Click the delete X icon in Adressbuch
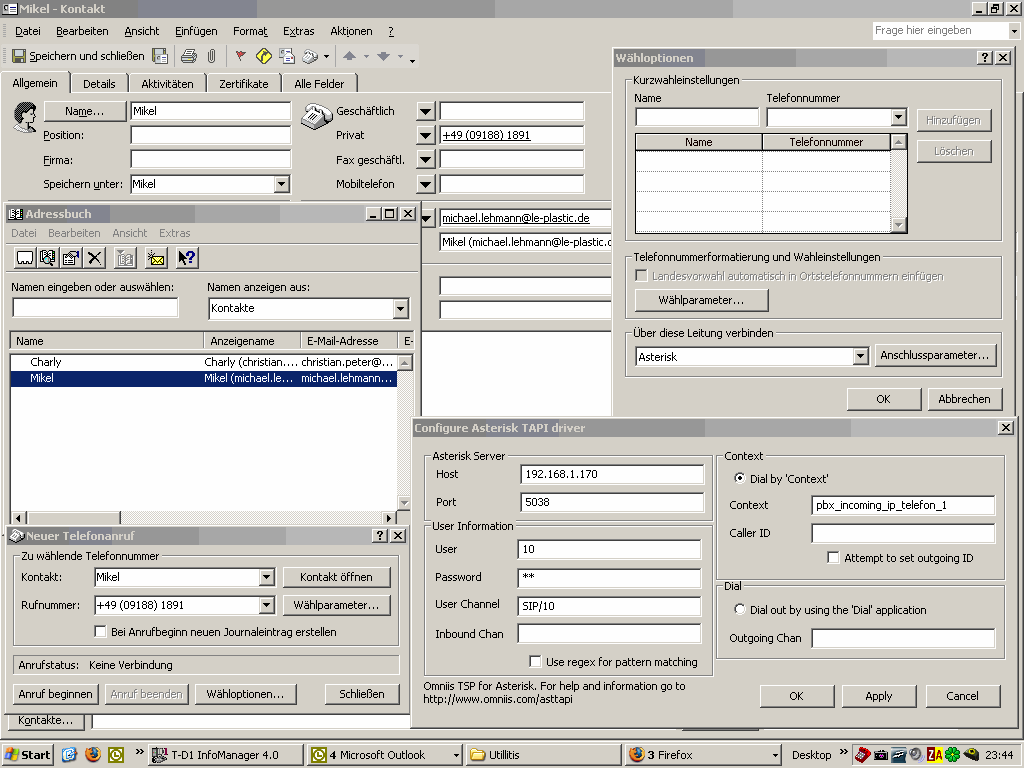 pyautogui.click(x=95, y=258)
